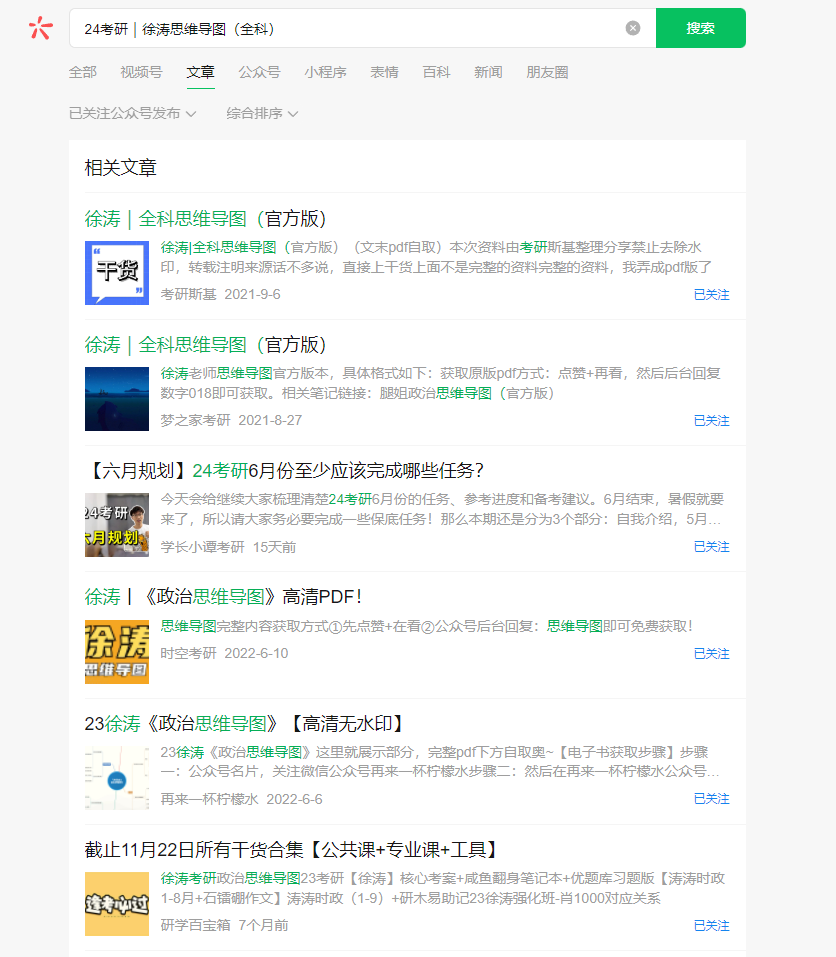
Task: Click 已关注 beside 再来一杯柠檬水 2022-6-6
Action: (x=712, y=798)
